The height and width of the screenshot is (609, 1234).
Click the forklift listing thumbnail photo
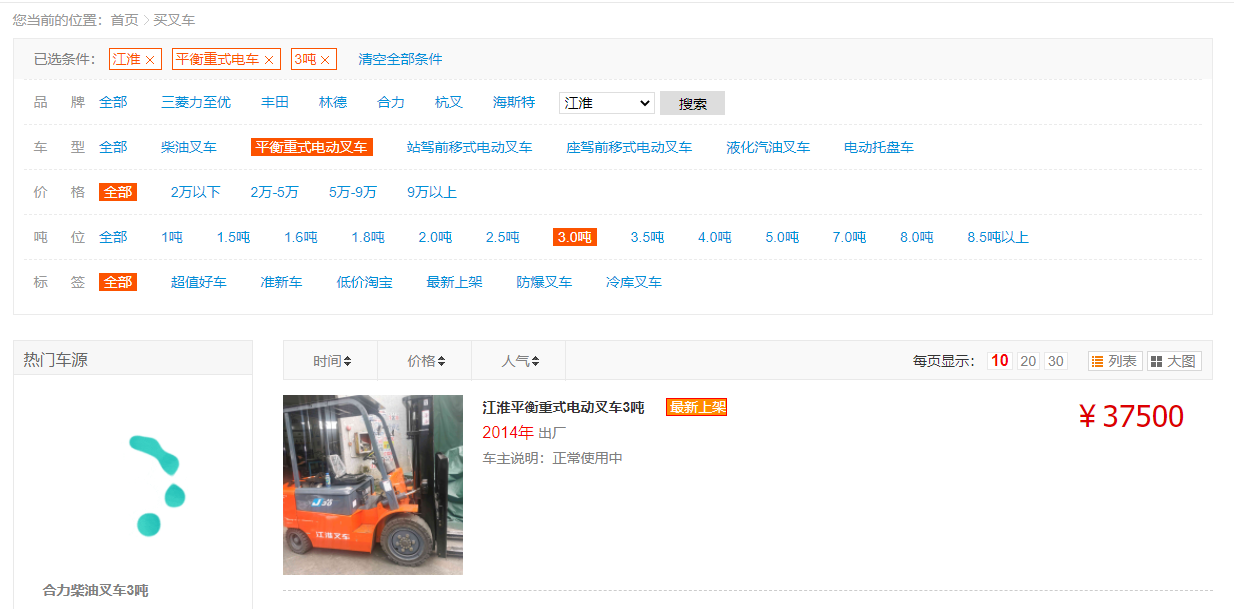pyautogui.click(x=372, y=485)
